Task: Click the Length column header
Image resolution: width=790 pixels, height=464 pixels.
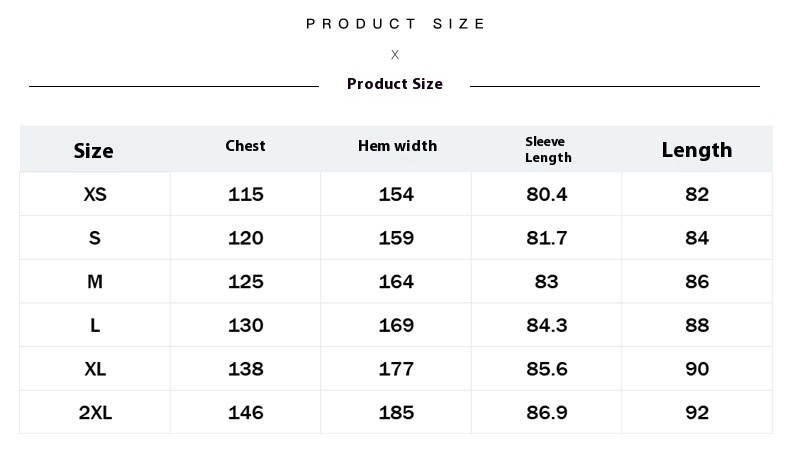Action: 697,150
